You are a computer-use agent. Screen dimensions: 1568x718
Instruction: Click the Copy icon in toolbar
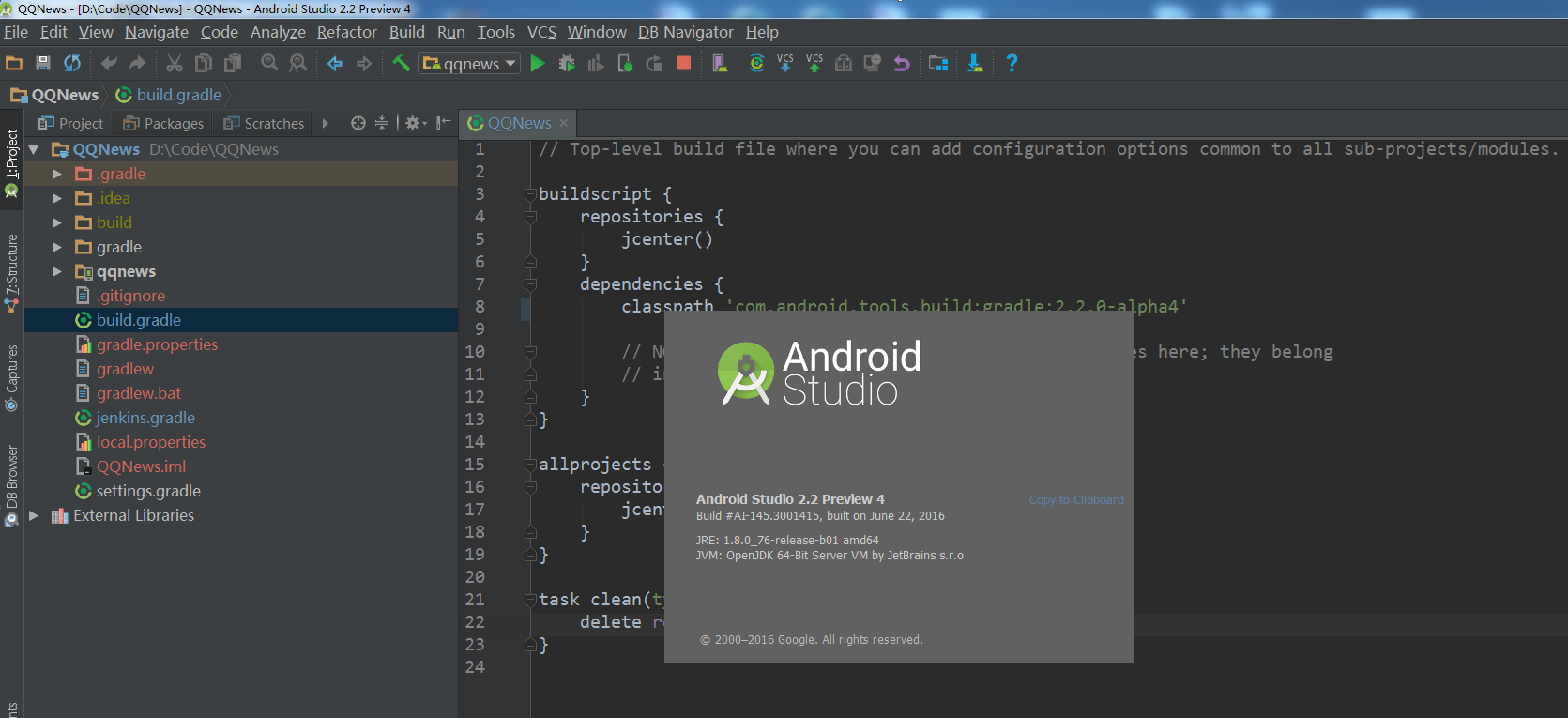(x=204, y=63)
